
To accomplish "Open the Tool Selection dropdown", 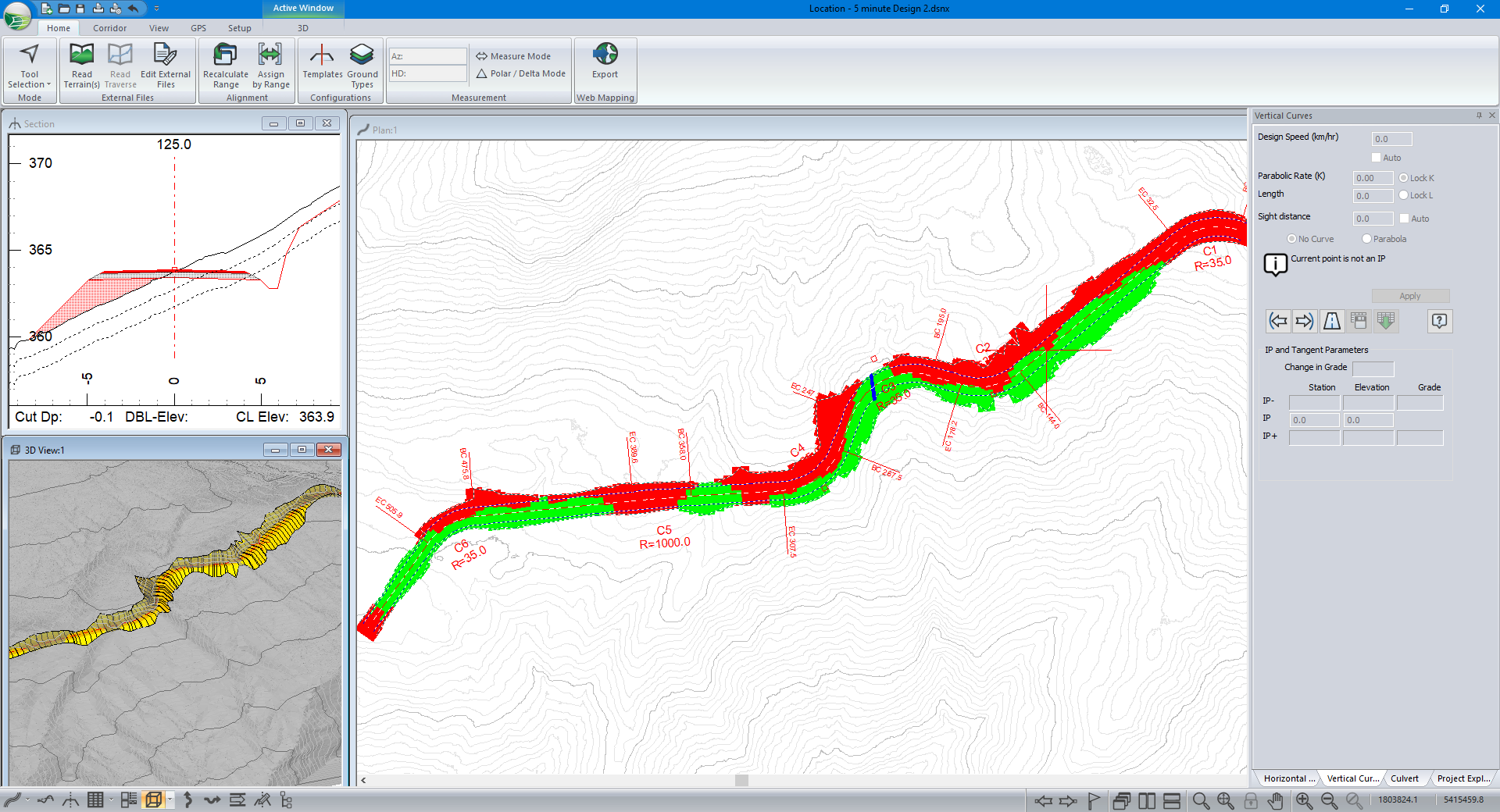I will point(29,84).
